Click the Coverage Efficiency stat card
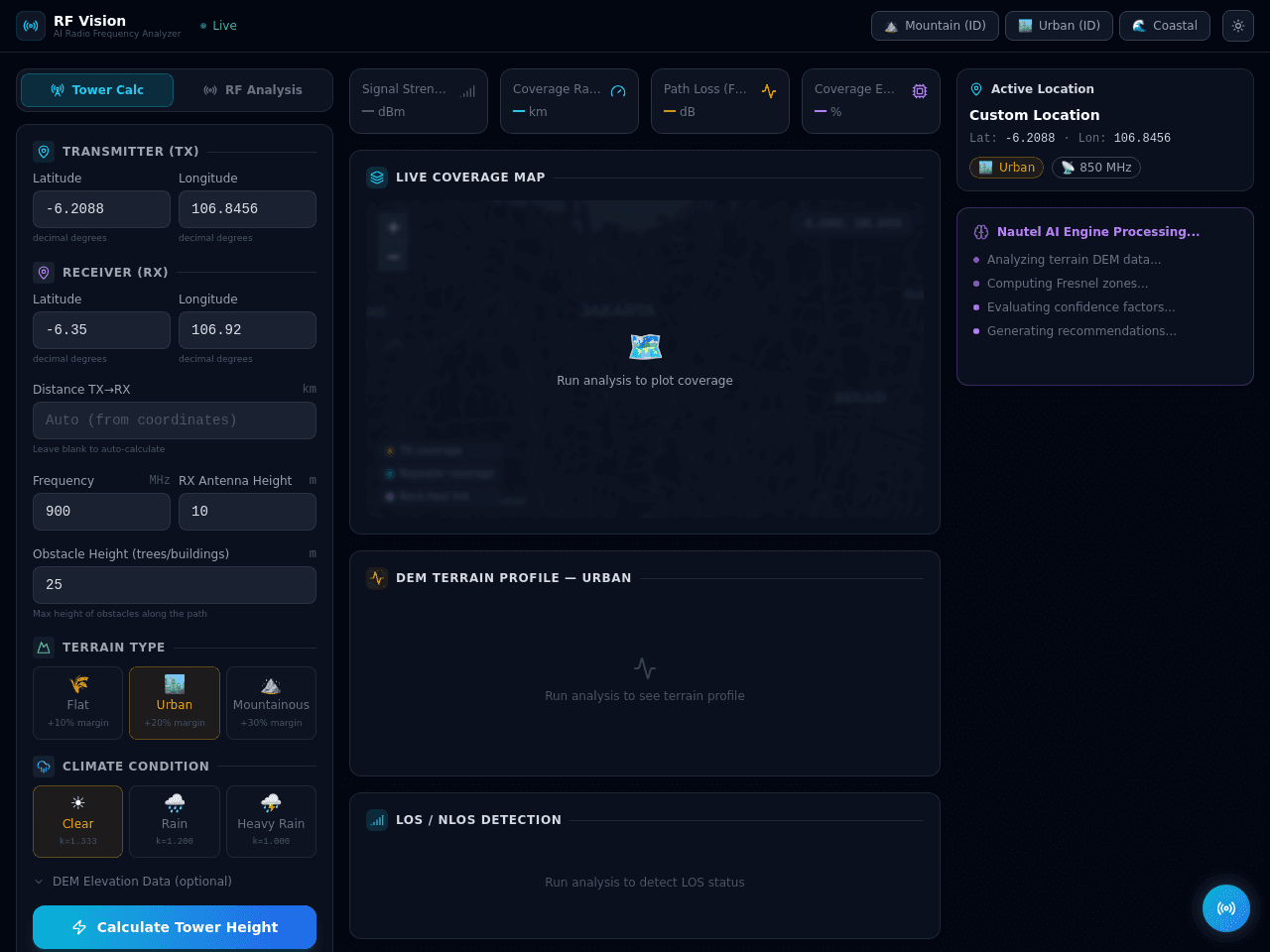1270x952 pixels. coord(871,101)
